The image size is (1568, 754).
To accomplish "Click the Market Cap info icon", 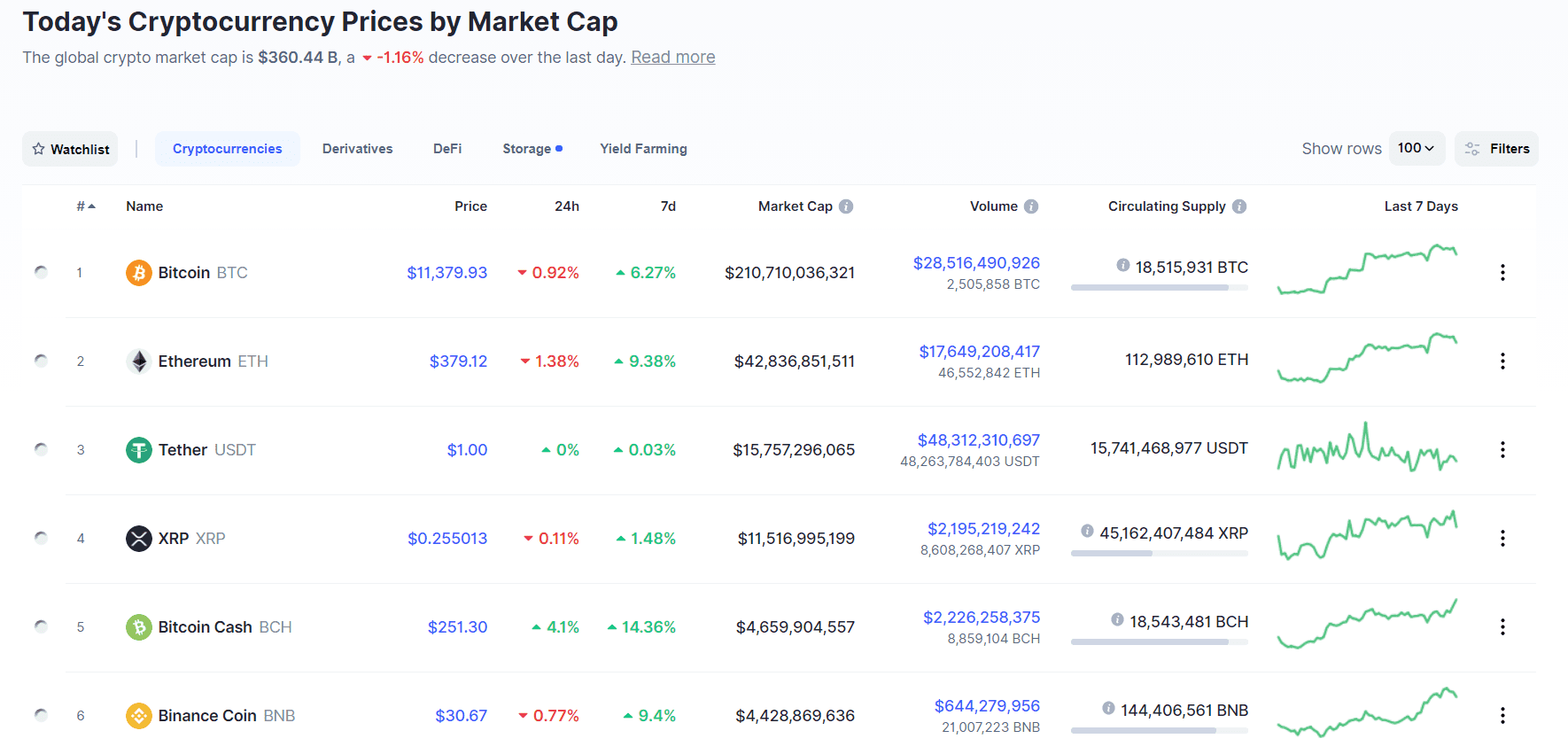I will coord(846,206).
